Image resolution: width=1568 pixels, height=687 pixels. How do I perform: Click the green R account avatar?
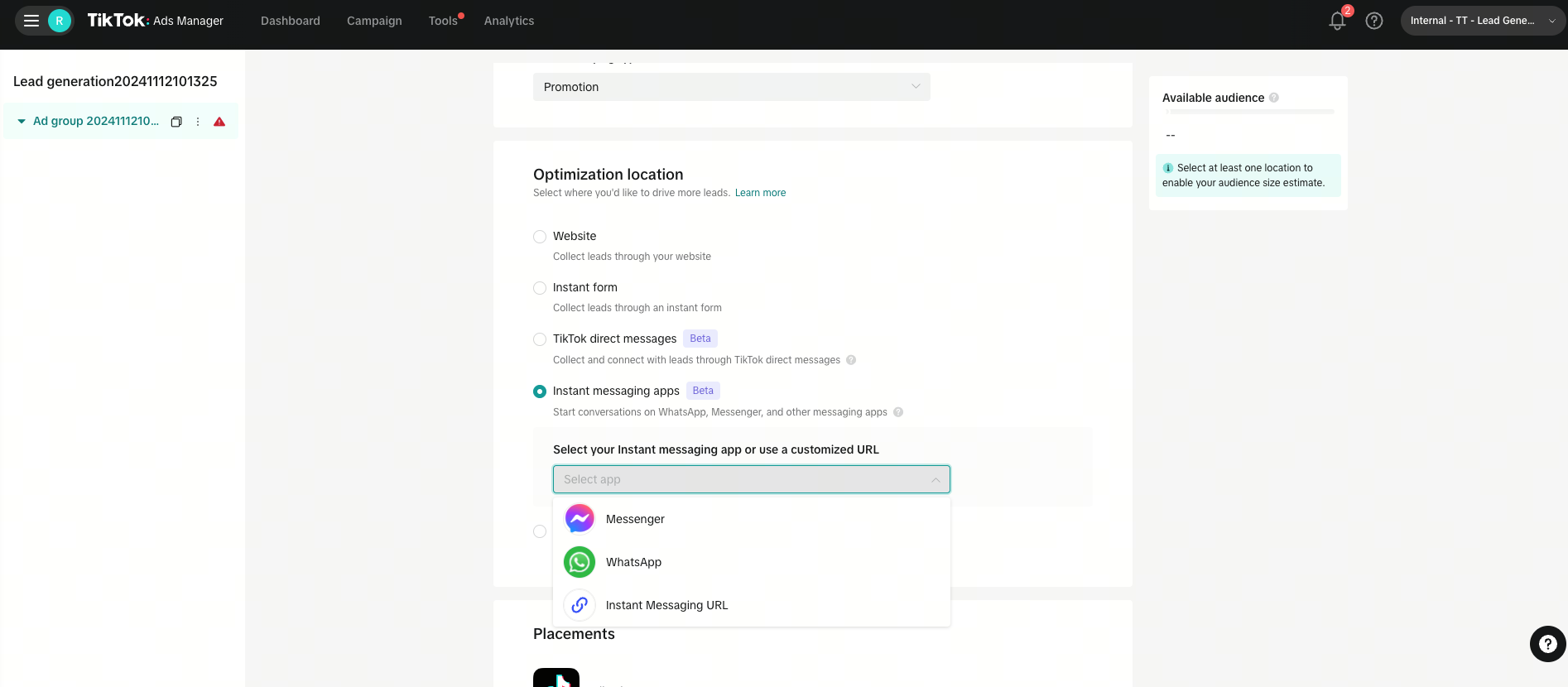coord(59,21)
